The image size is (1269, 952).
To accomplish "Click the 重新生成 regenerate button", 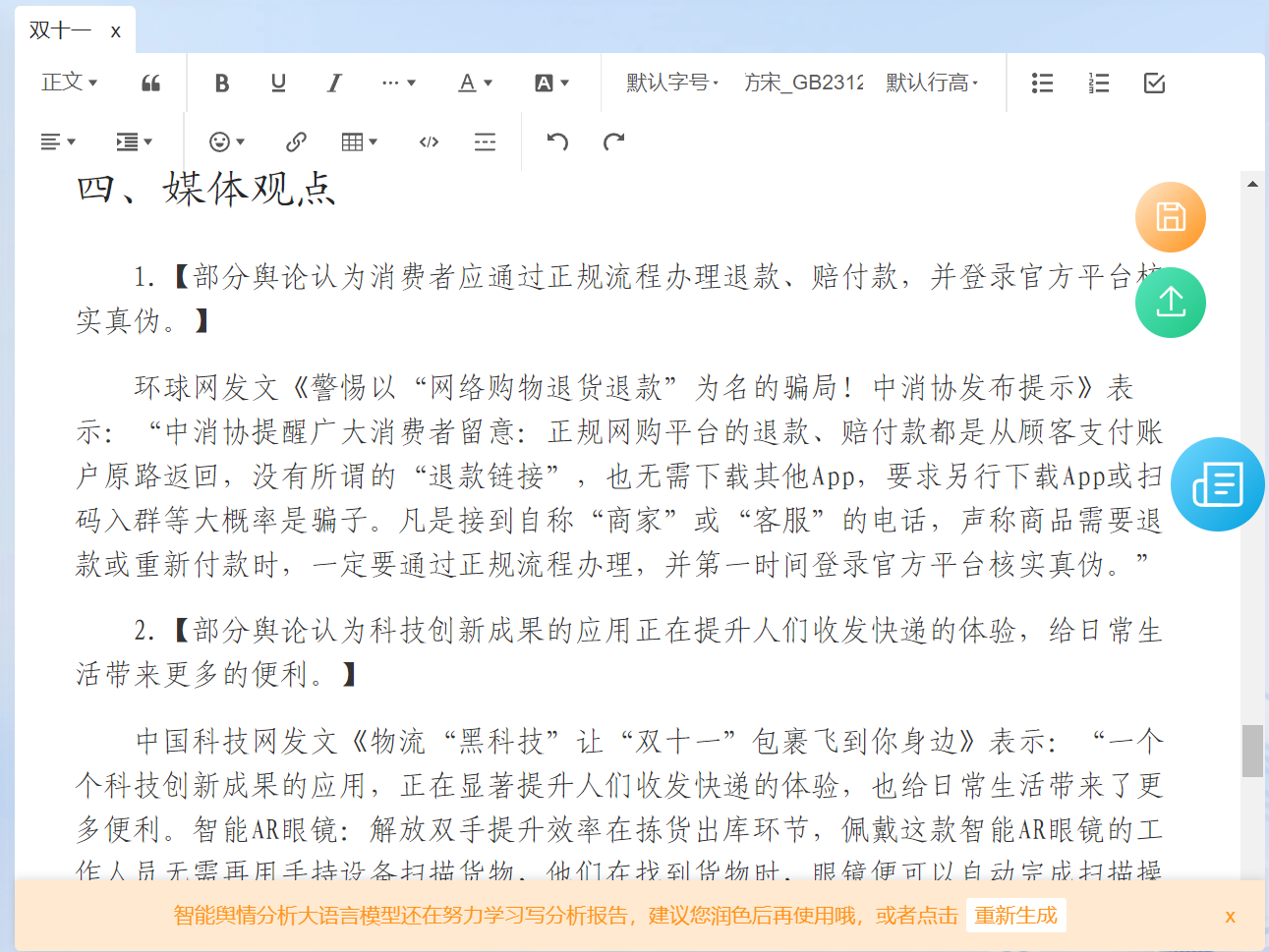I will [1016, 915].
